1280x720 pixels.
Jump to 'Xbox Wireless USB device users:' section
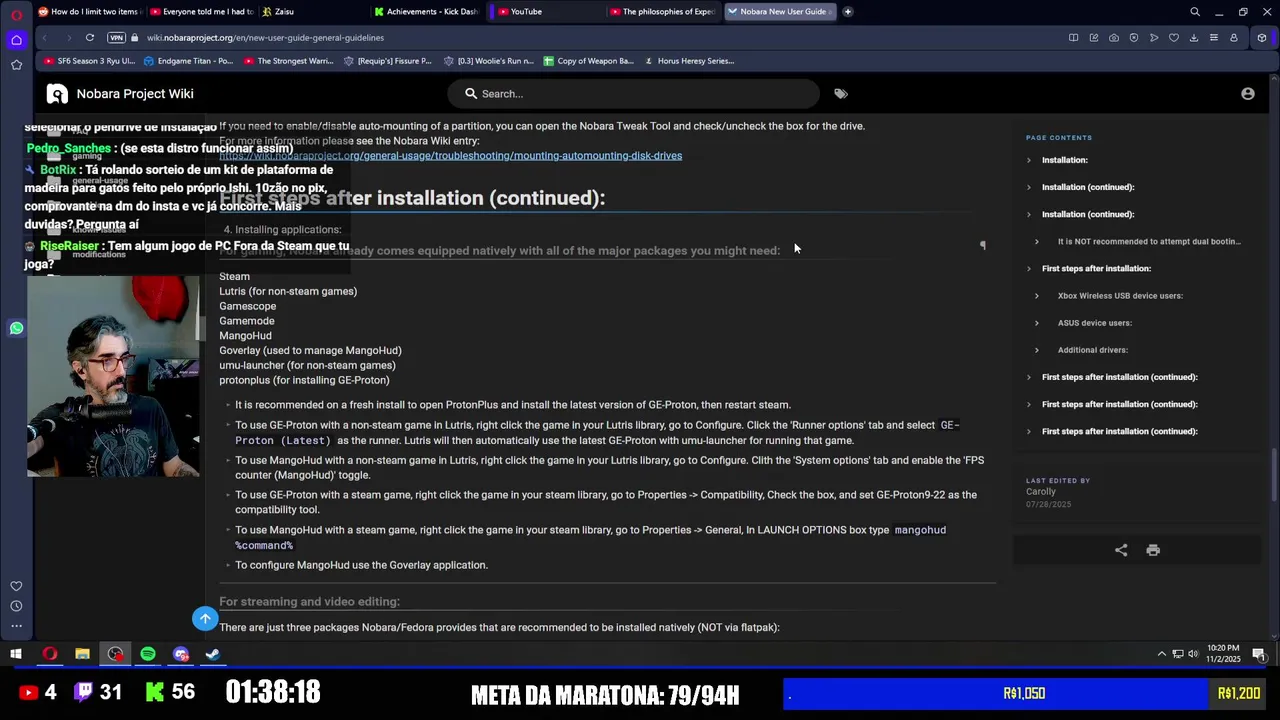pos(1120,296)
